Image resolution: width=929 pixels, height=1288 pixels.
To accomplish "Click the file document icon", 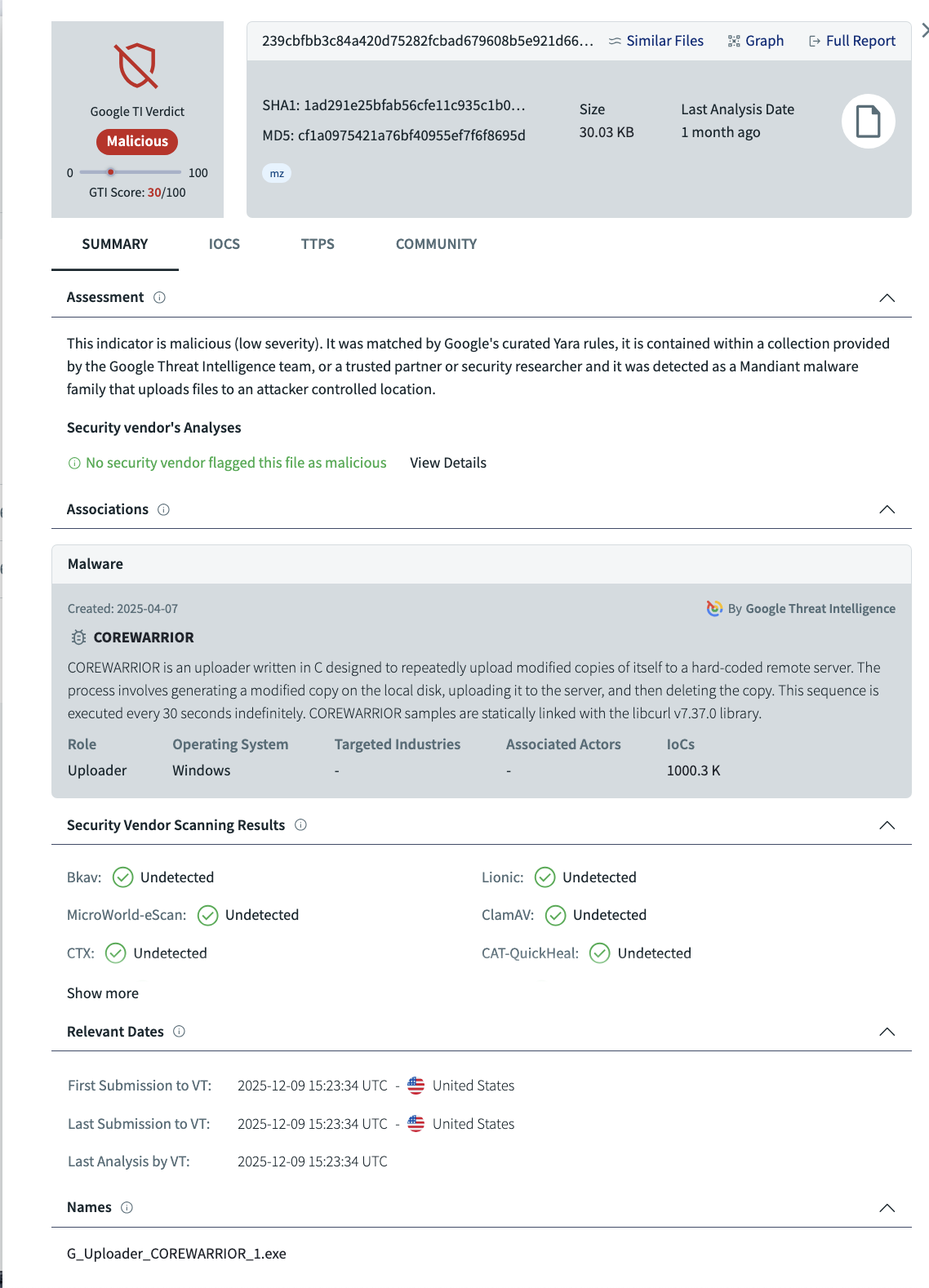I will point(868,122).
